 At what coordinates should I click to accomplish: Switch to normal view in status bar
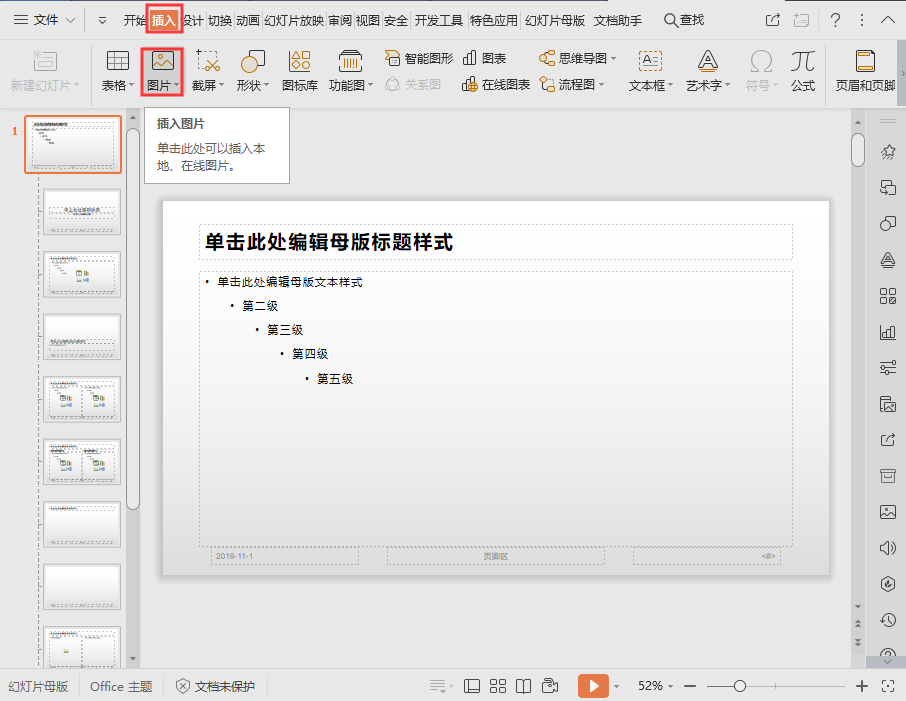[x=472, y=686]
